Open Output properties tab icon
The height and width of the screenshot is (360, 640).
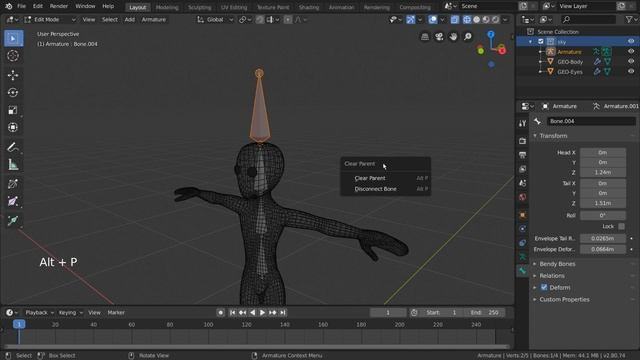click(x=522, y=155)
